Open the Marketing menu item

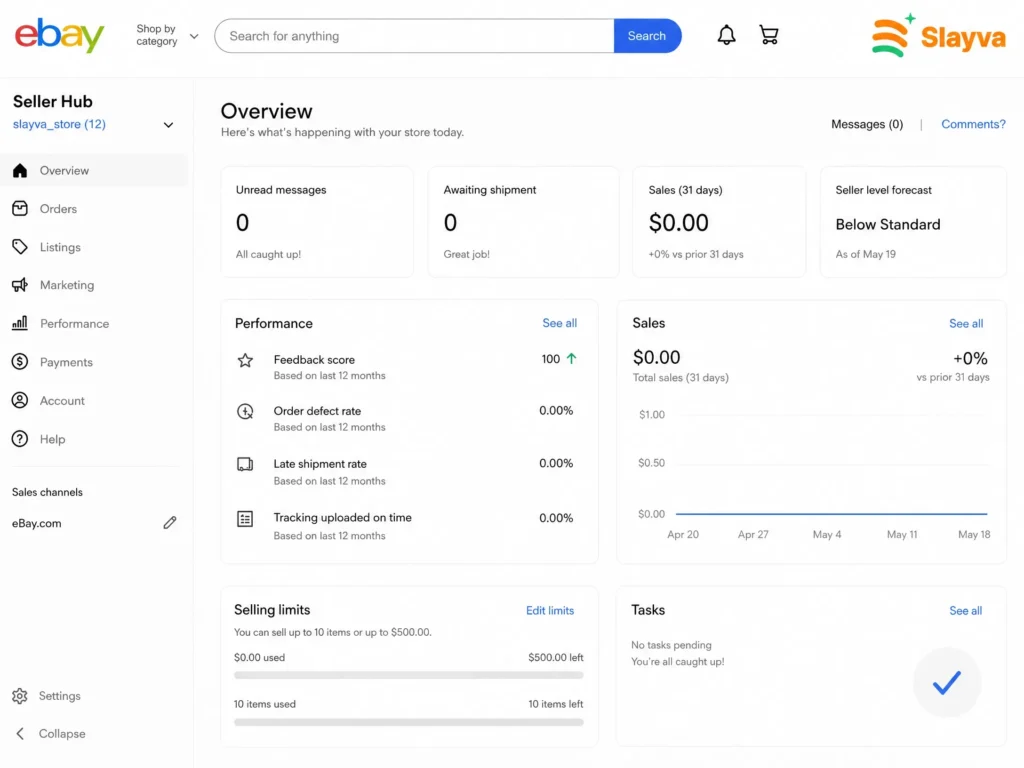pos(95,285)
